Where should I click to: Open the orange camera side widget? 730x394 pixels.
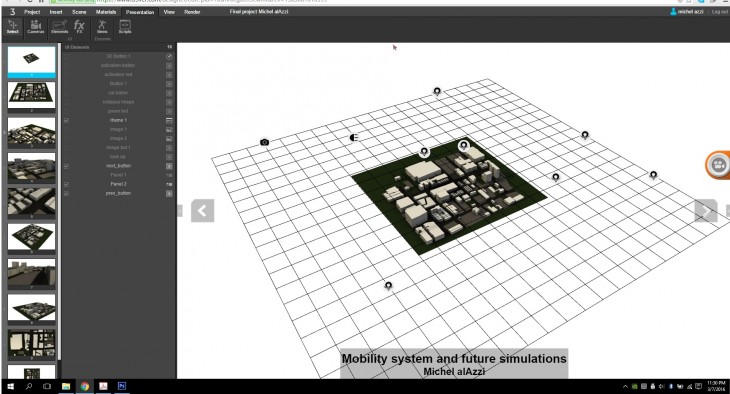coord(717,165)
